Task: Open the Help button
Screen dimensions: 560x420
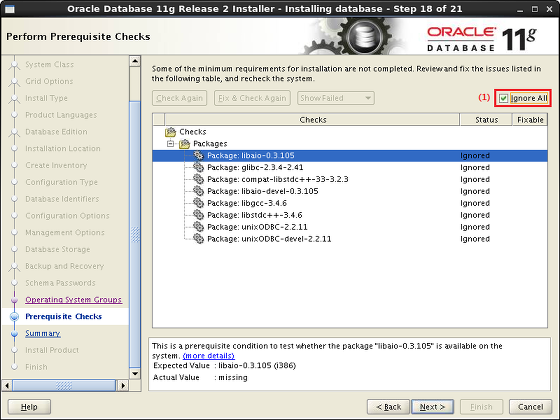Action: 29,407
